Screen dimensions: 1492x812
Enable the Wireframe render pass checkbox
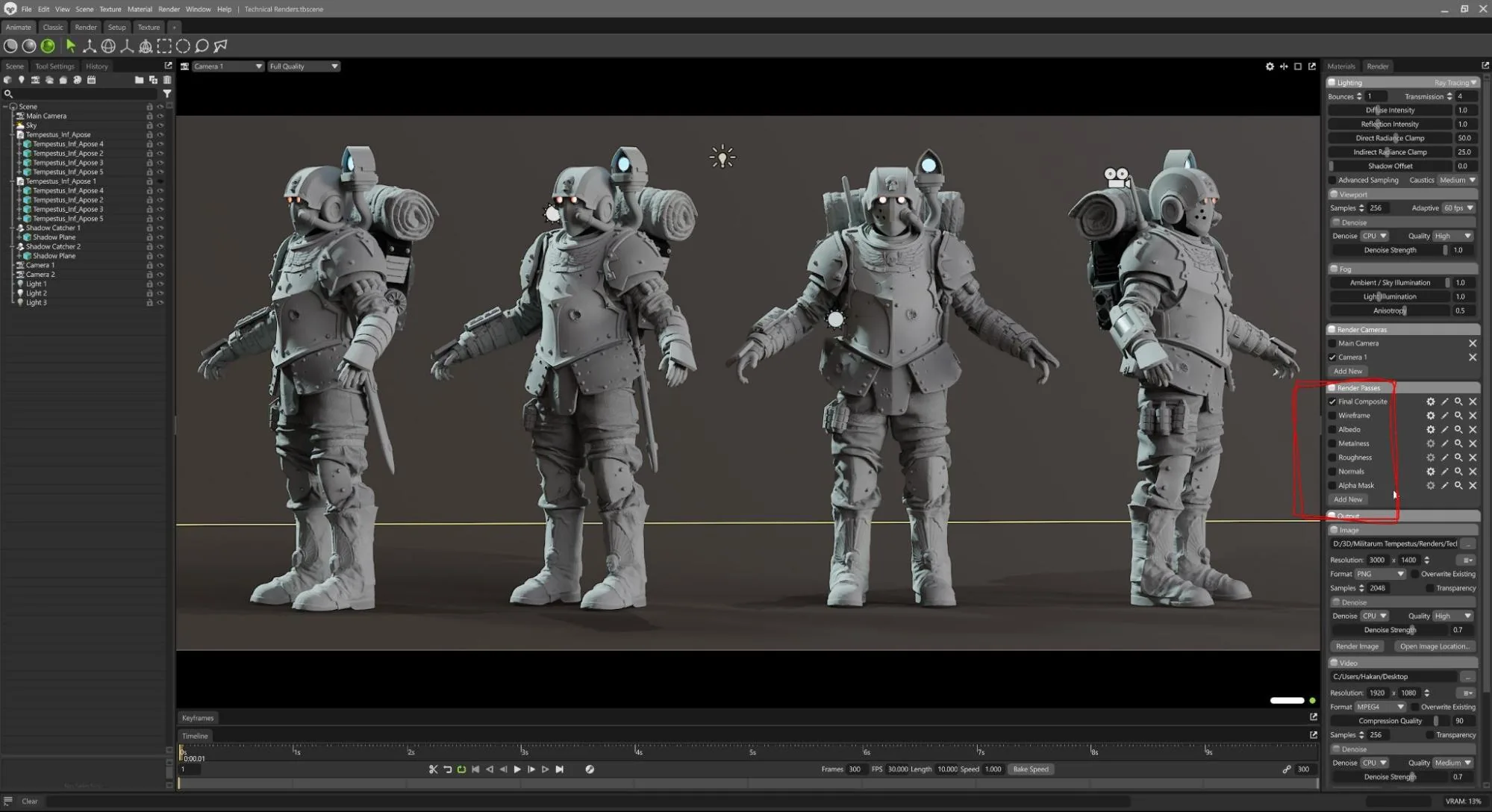click(x=1332, y=416)
